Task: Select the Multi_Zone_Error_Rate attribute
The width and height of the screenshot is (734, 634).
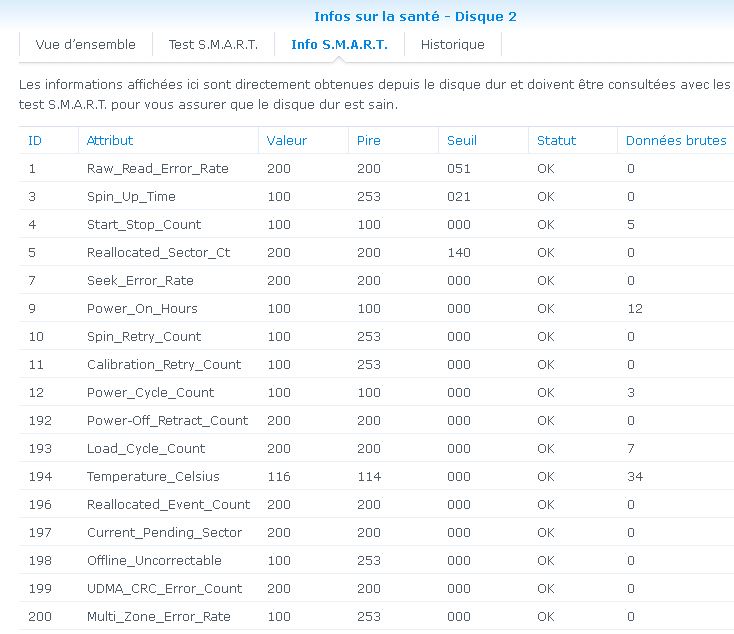Action: (x=159, y=617)
